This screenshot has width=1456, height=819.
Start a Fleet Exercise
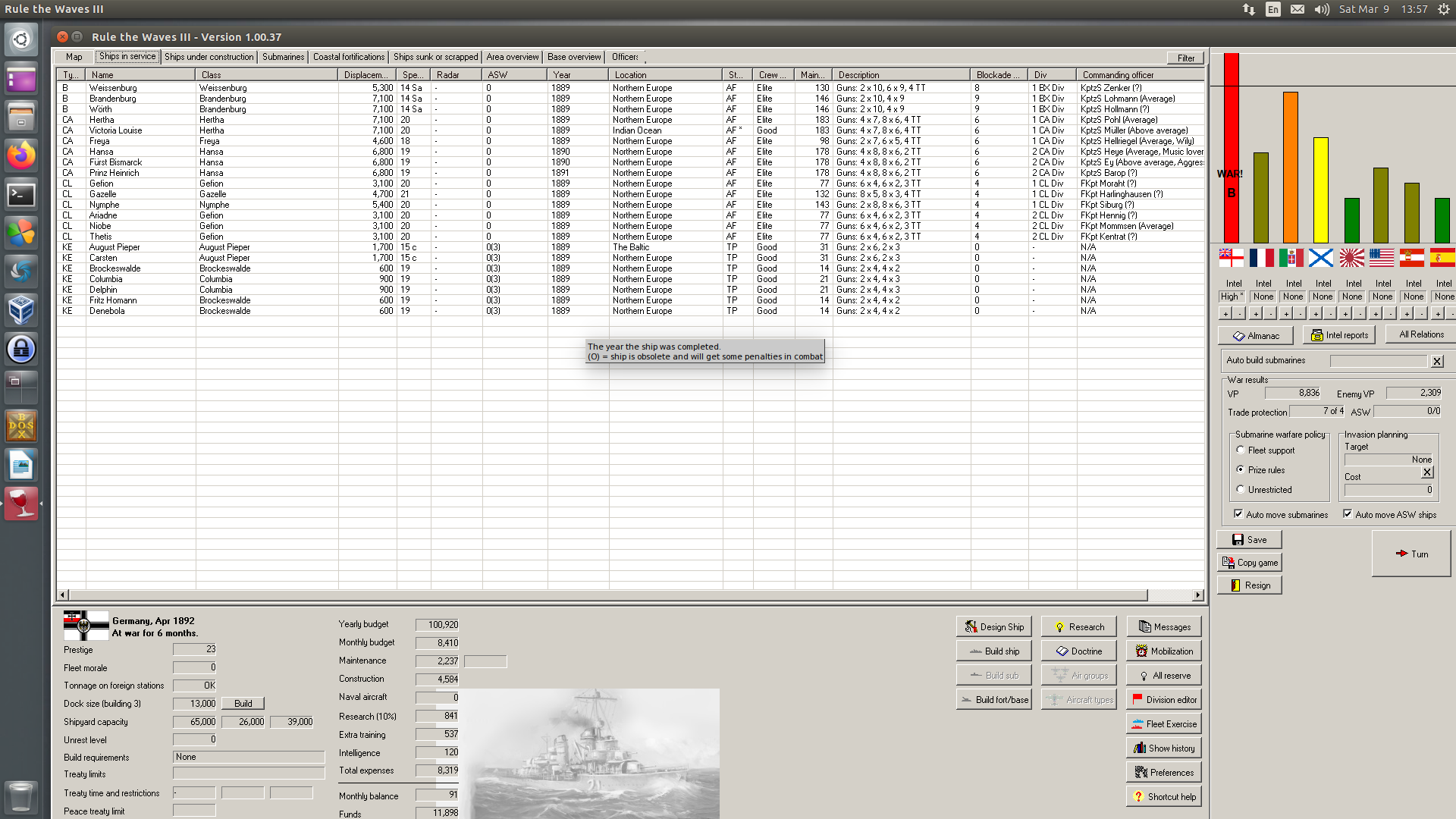pos(1164,724)
